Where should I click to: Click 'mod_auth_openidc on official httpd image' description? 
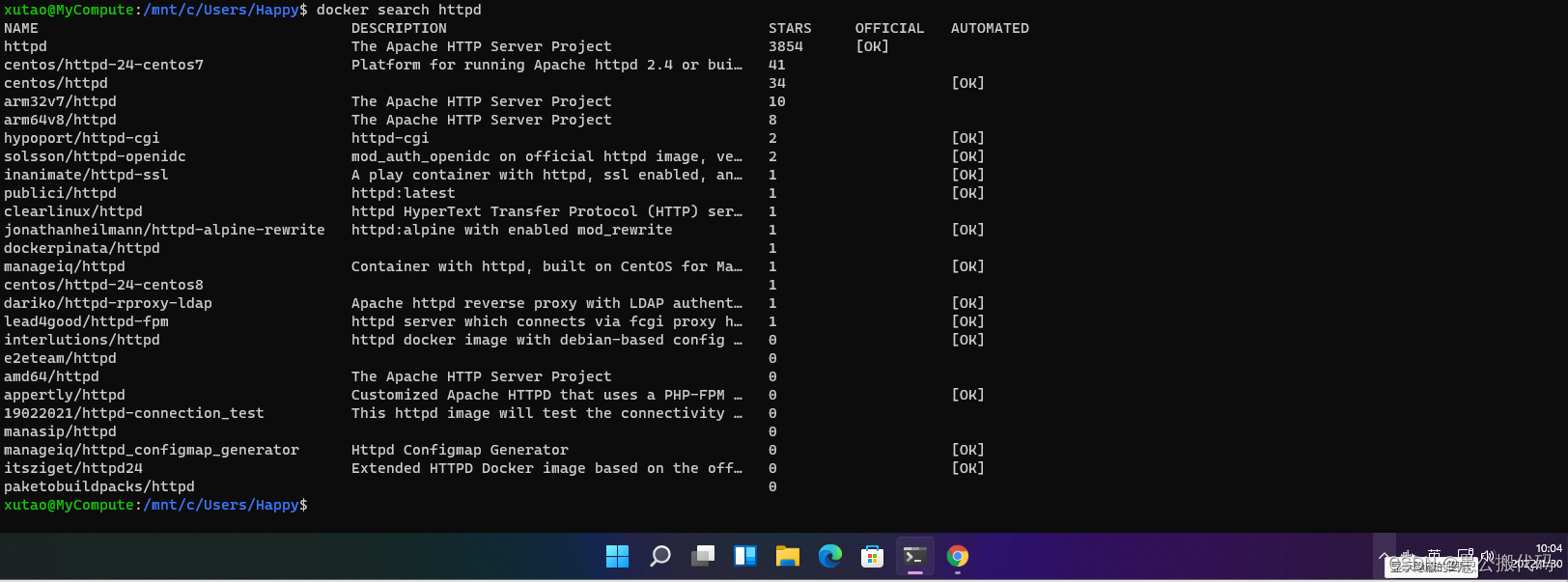pos(546,156)
